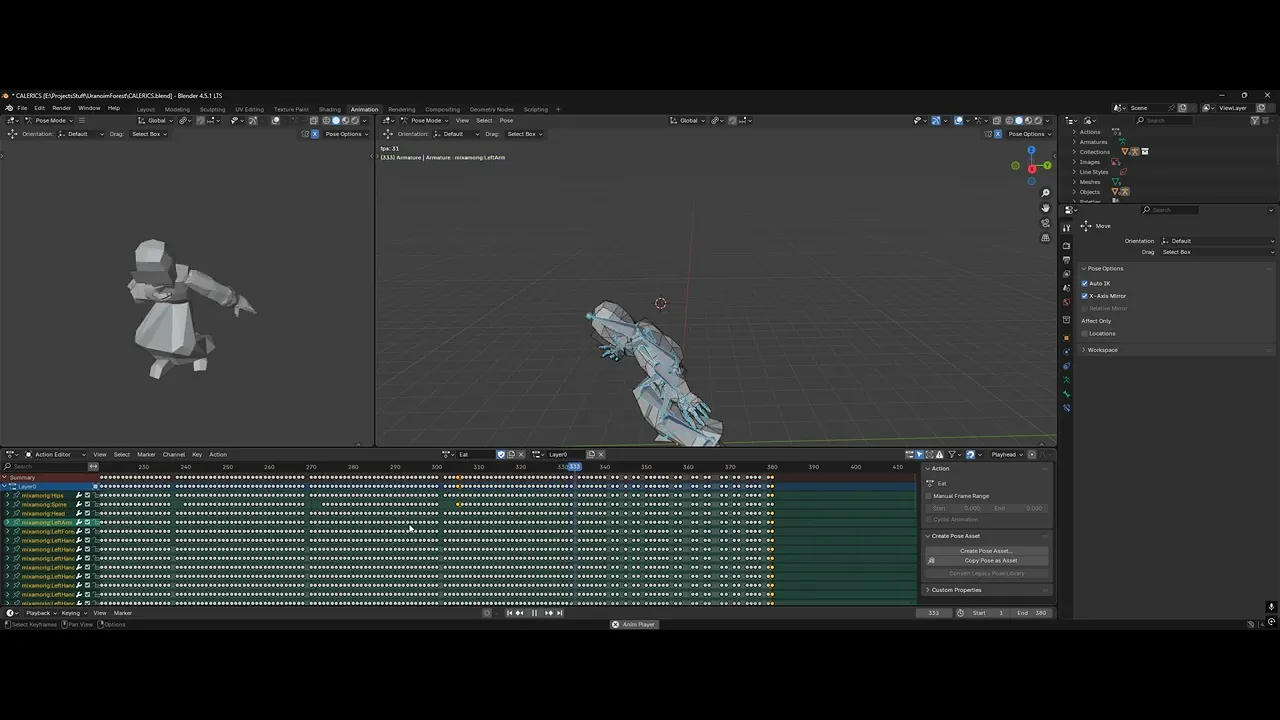Image resolution: width=1280 pixels, height=720 pixels.
Task: Toggle the X mirror button in right viewport
Action: (x=998, y=134)
